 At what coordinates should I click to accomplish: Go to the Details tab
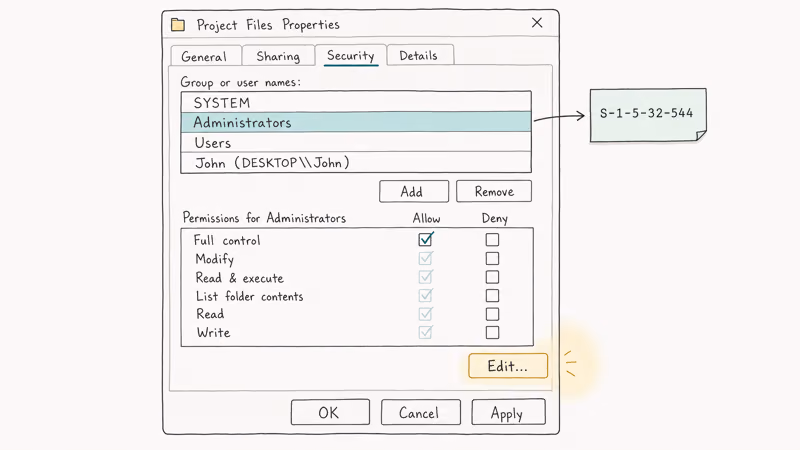coord(420,55)
